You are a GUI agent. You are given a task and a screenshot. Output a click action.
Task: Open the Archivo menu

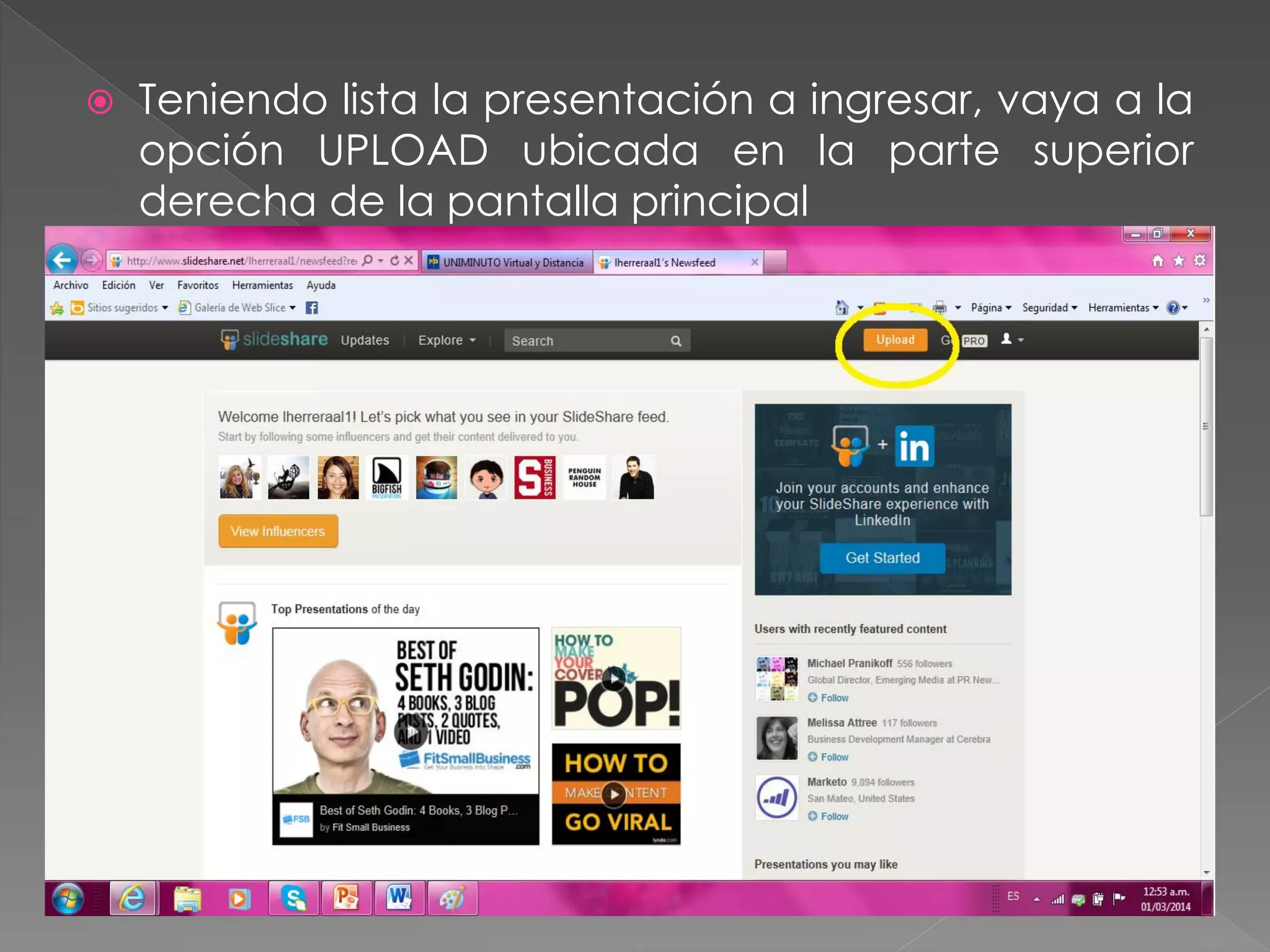click(x=71, y=285)
